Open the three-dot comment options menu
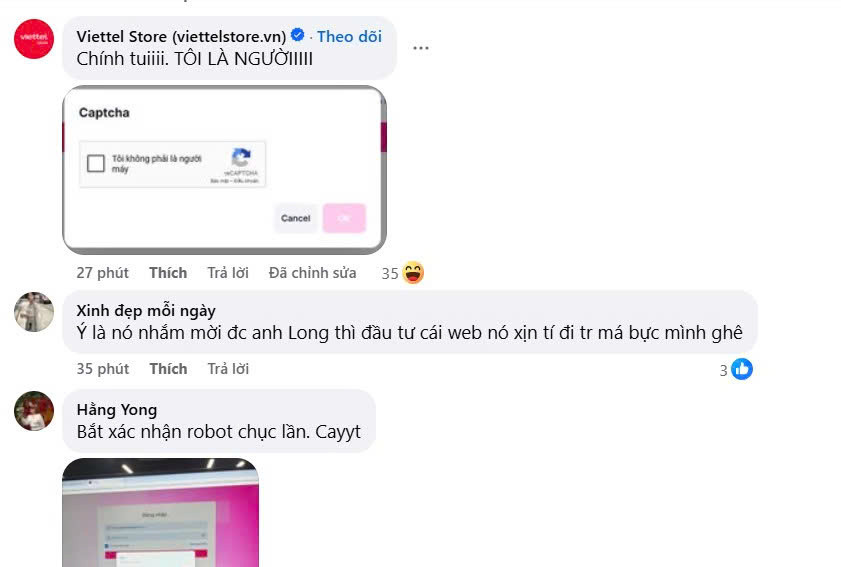 tap(420, 48)
